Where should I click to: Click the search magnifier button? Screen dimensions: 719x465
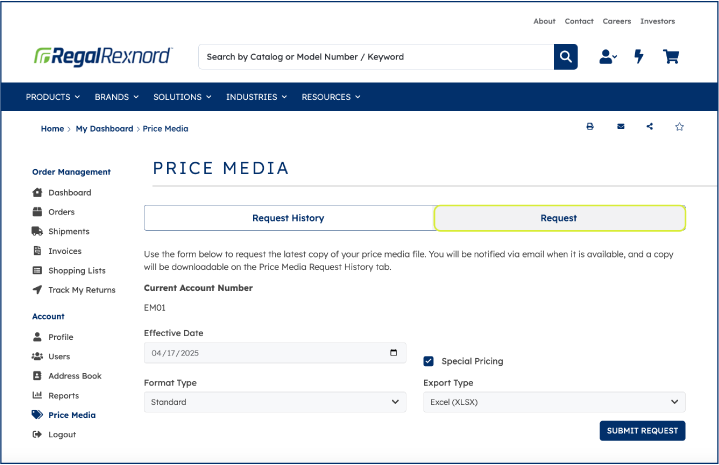pyautogui.click(x=565, y=57)
